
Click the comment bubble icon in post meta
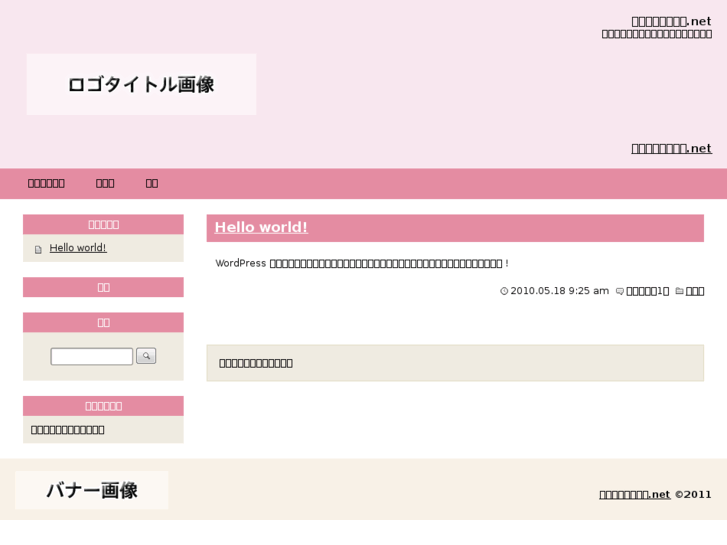point(619,291)
